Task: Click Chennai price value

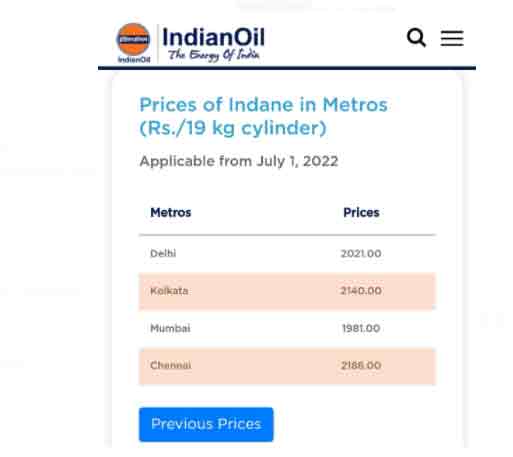Action: coord(361,365)
